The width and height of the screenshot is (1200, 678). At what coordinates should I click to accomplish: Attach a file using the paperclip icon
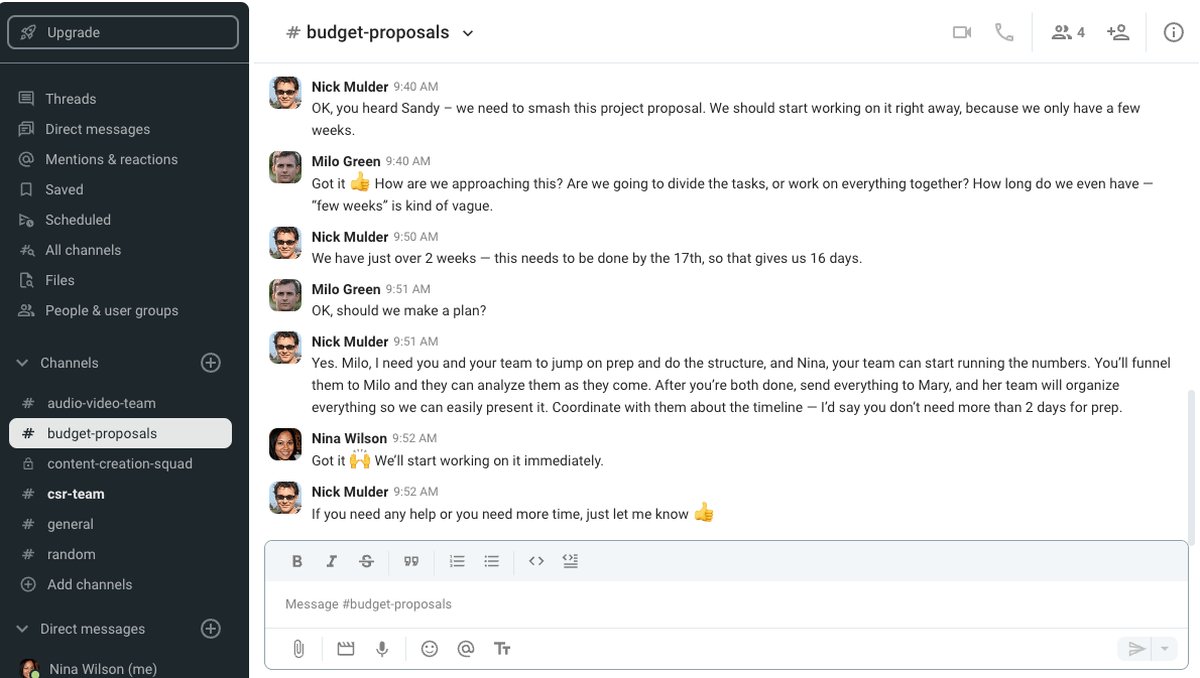(x=298, y=649)
